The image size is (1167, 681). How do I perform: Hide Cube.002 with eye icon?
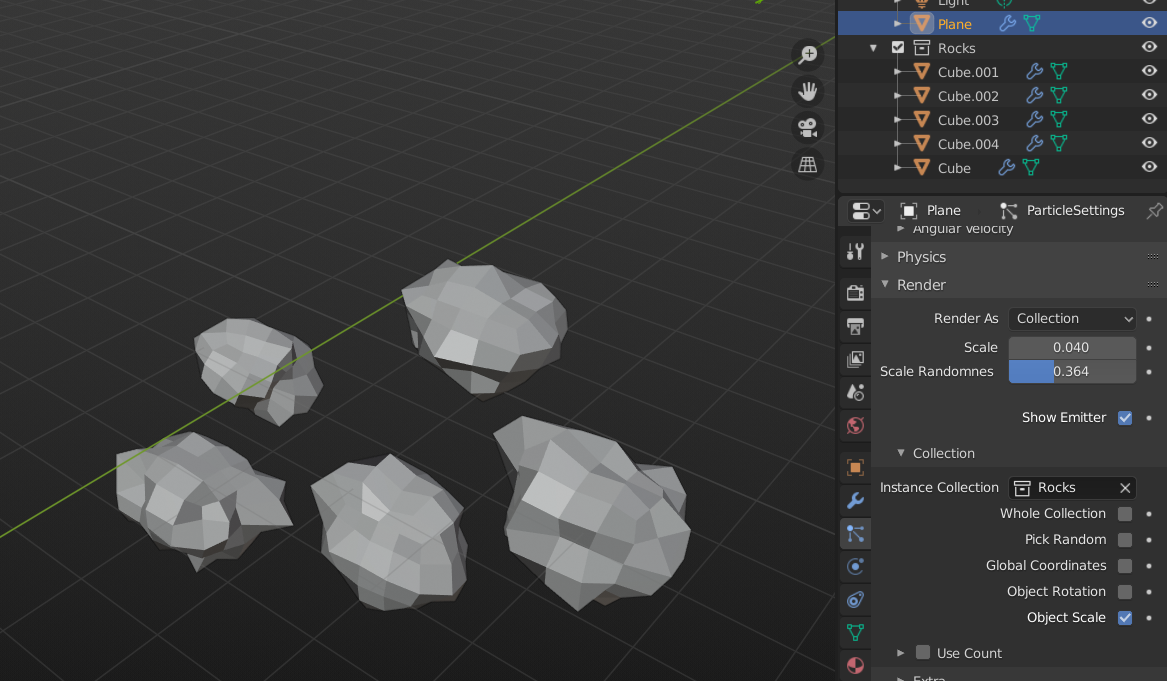click(1149, 95)
